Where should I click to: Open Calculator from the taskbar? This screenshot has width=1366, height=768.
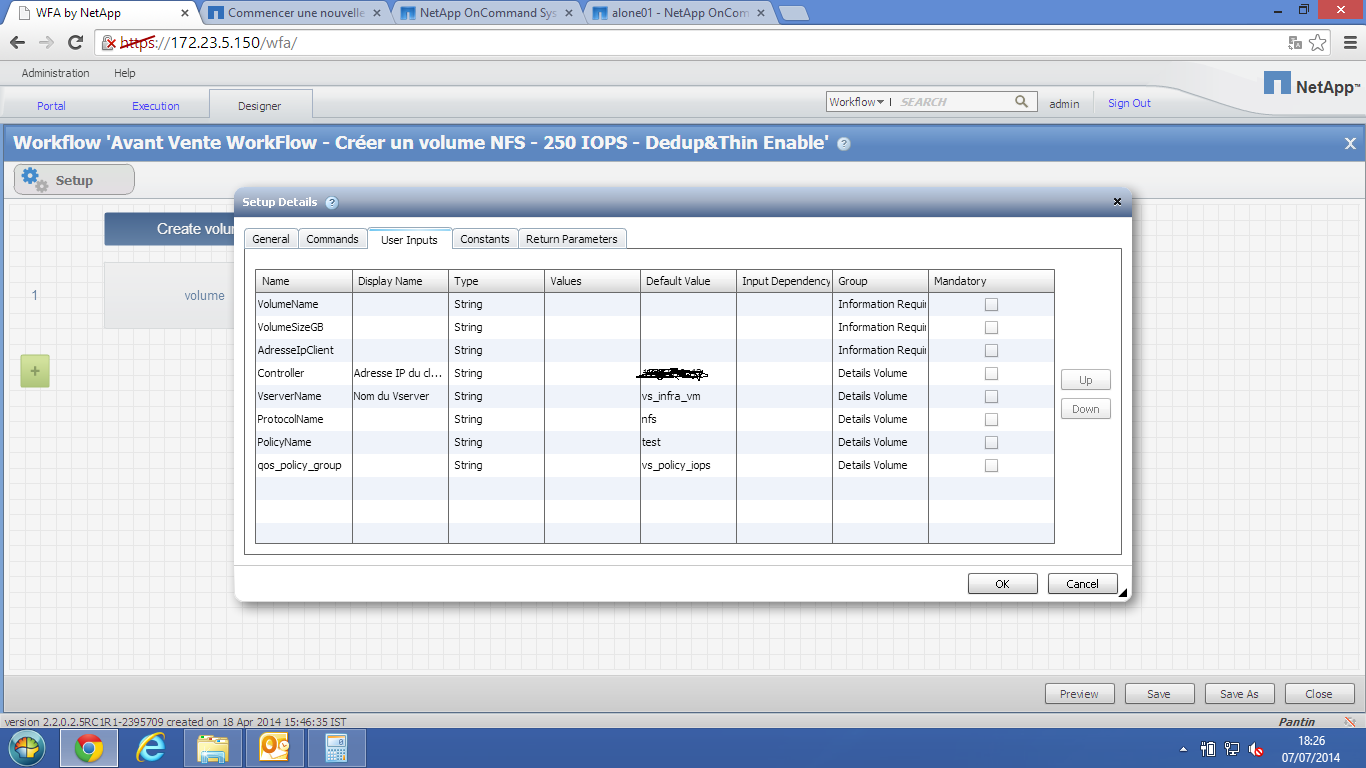pyautogui.click(x=336, y=748)
